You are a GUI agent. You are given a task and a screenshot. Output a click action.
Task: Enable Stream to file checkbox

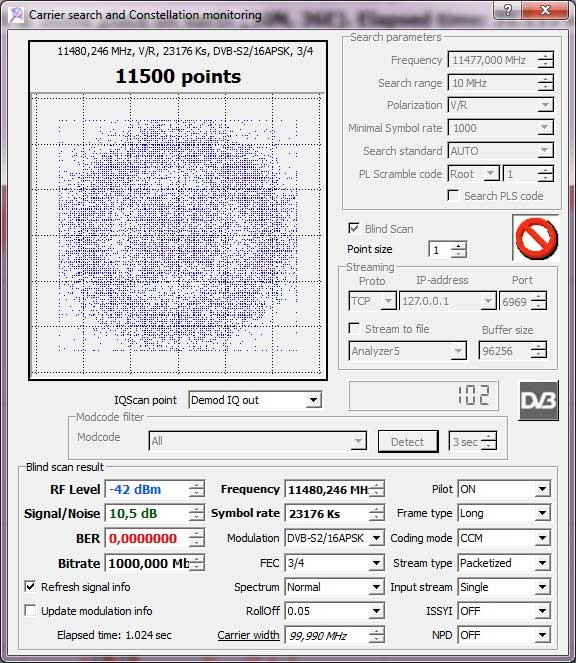(x=354, y=329)
